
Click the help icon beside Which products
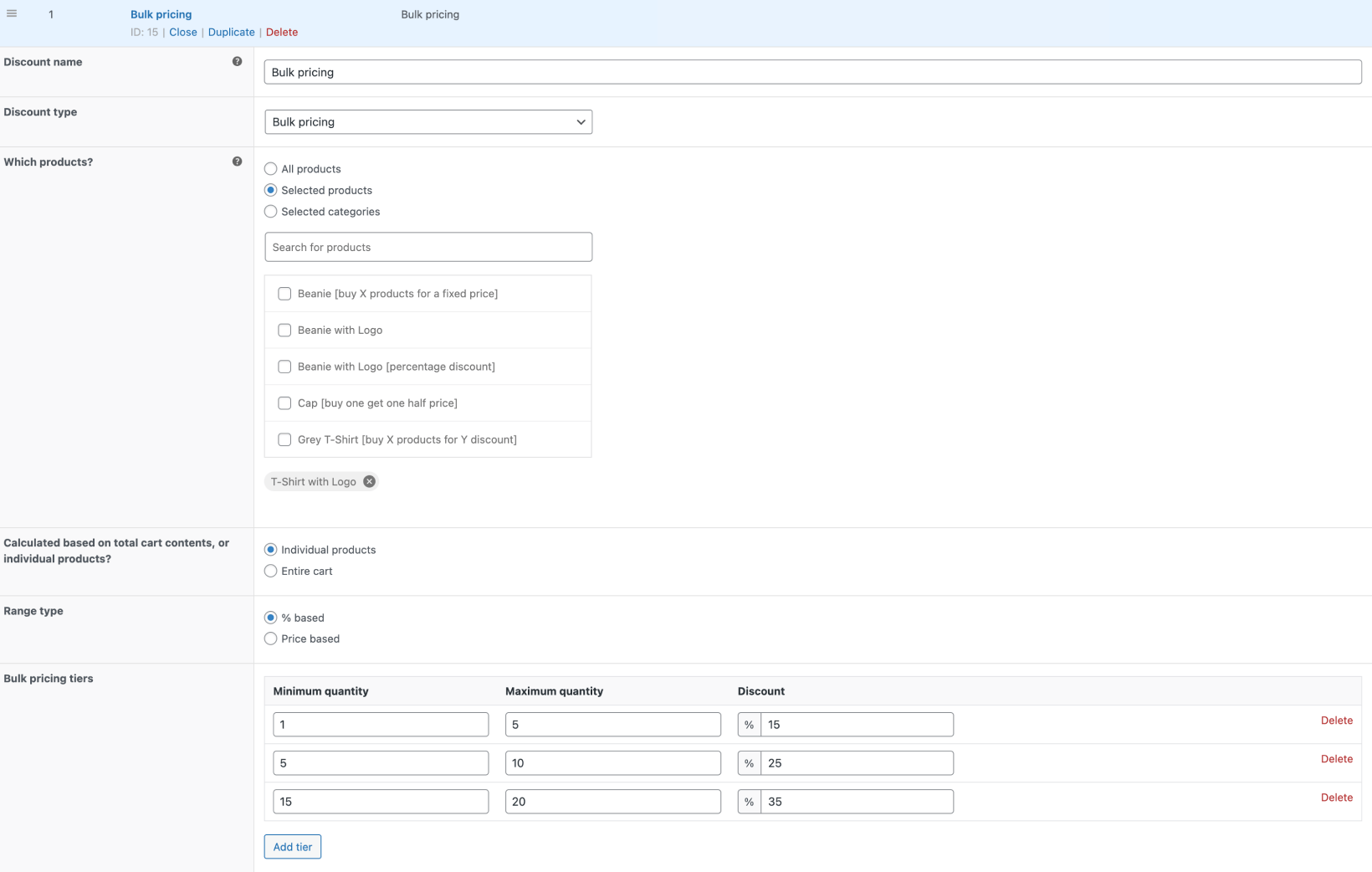coord(237,161)
